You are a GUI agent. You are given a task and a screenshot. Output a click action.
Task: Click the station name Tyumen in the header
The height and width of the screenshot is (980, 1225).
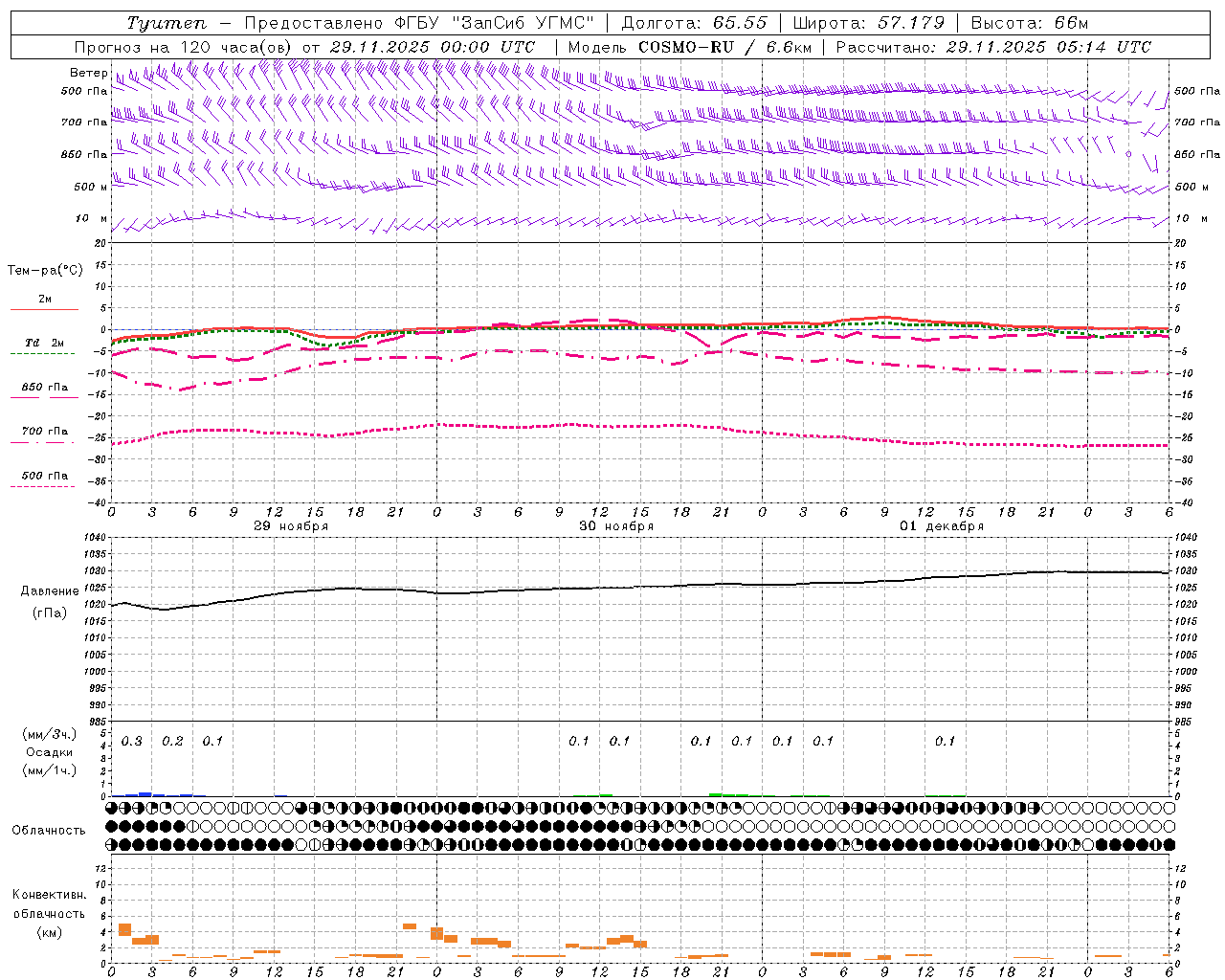167,23
